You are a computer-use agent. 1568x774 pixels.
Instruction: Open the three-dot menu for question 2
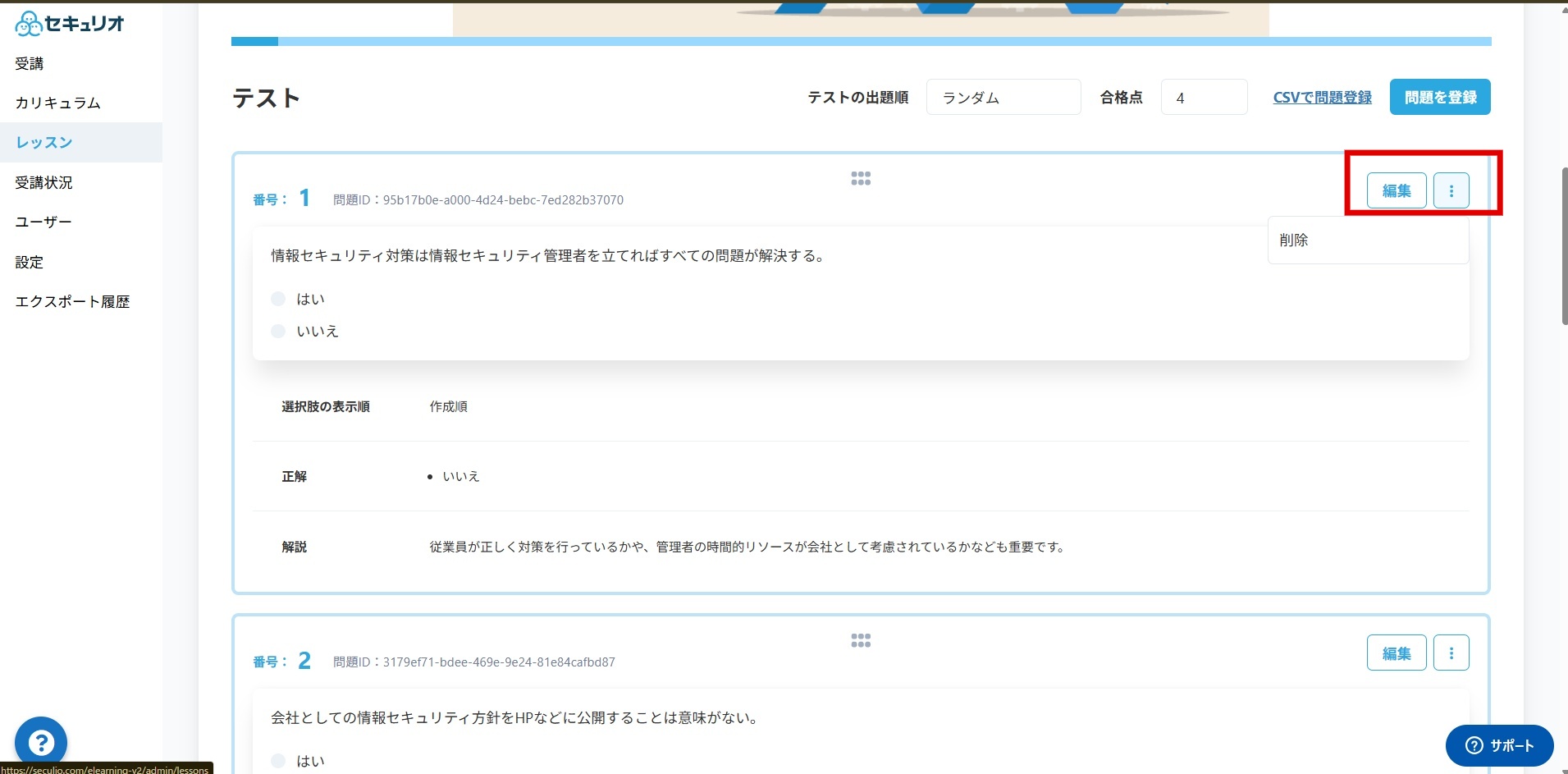1451,653
